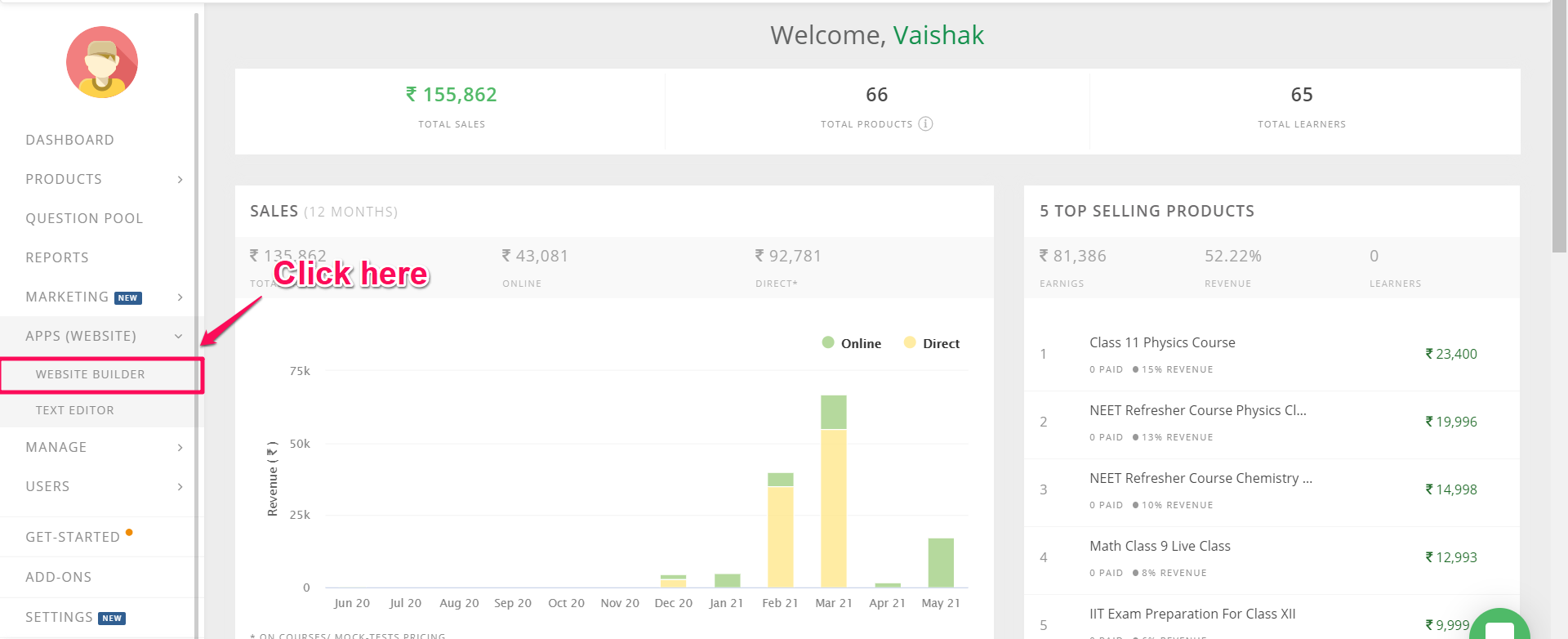1568x639 pixels.
Task: Open IIT Exam Preparation For Class XII
Action: pyautogui.click(x=1192, y=614)
